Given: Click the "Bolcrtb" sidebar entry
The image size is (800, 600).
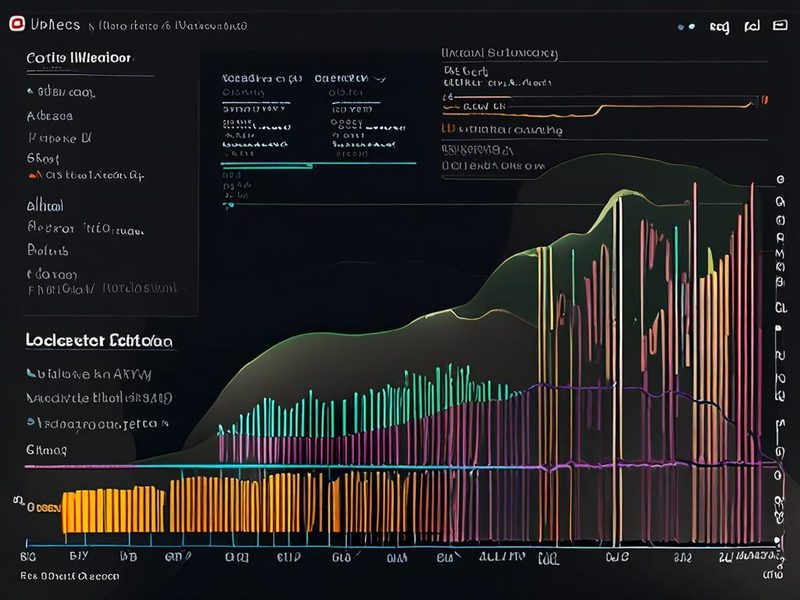Looking at the screenshot, I should (x=47, y=251).
